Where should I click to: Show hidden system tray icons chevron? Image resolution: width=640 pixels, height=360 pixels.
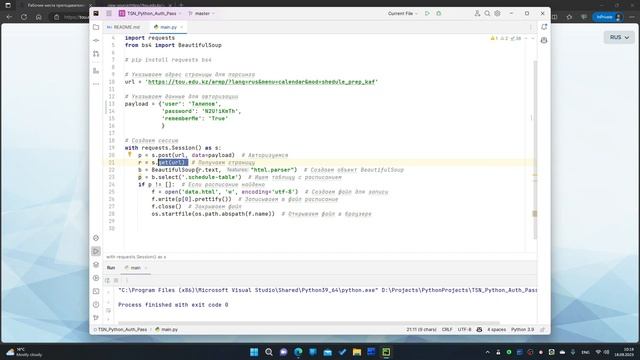coord(487,352)
